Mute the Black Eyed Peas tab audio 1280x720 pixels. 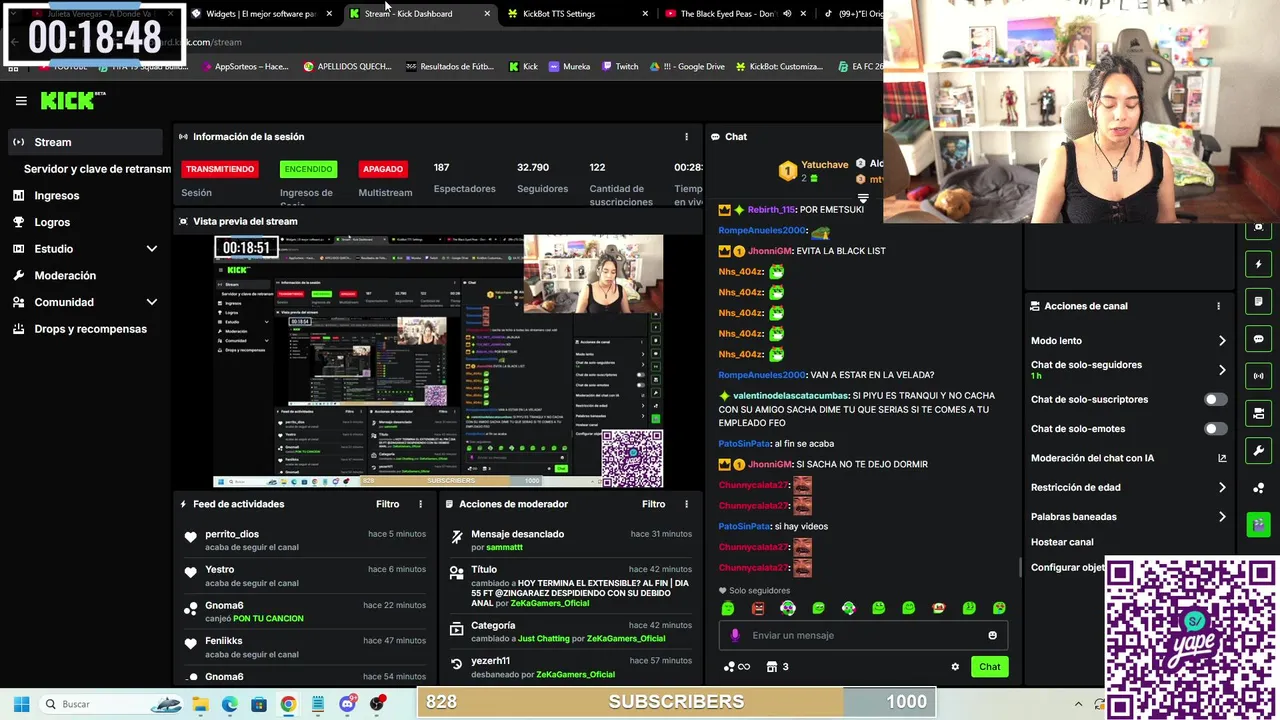(x=787, y=14)
